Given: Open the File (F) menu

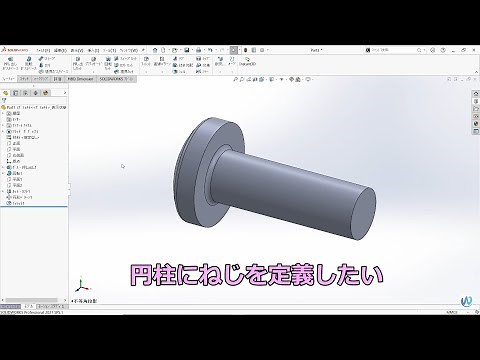Looking at the screenshot, I should (x=43, y=50).
